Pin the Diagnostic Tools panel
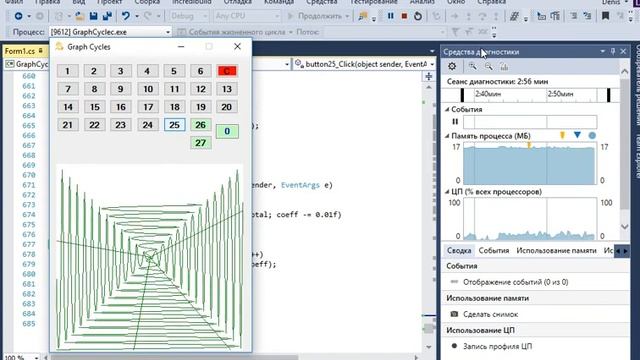640x360 pixels. [613, 51]
